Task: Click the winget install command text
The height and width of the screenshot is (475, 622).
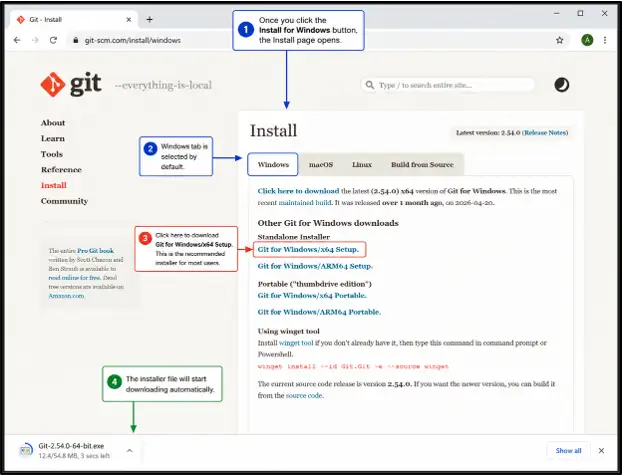Action: (353, 366)
